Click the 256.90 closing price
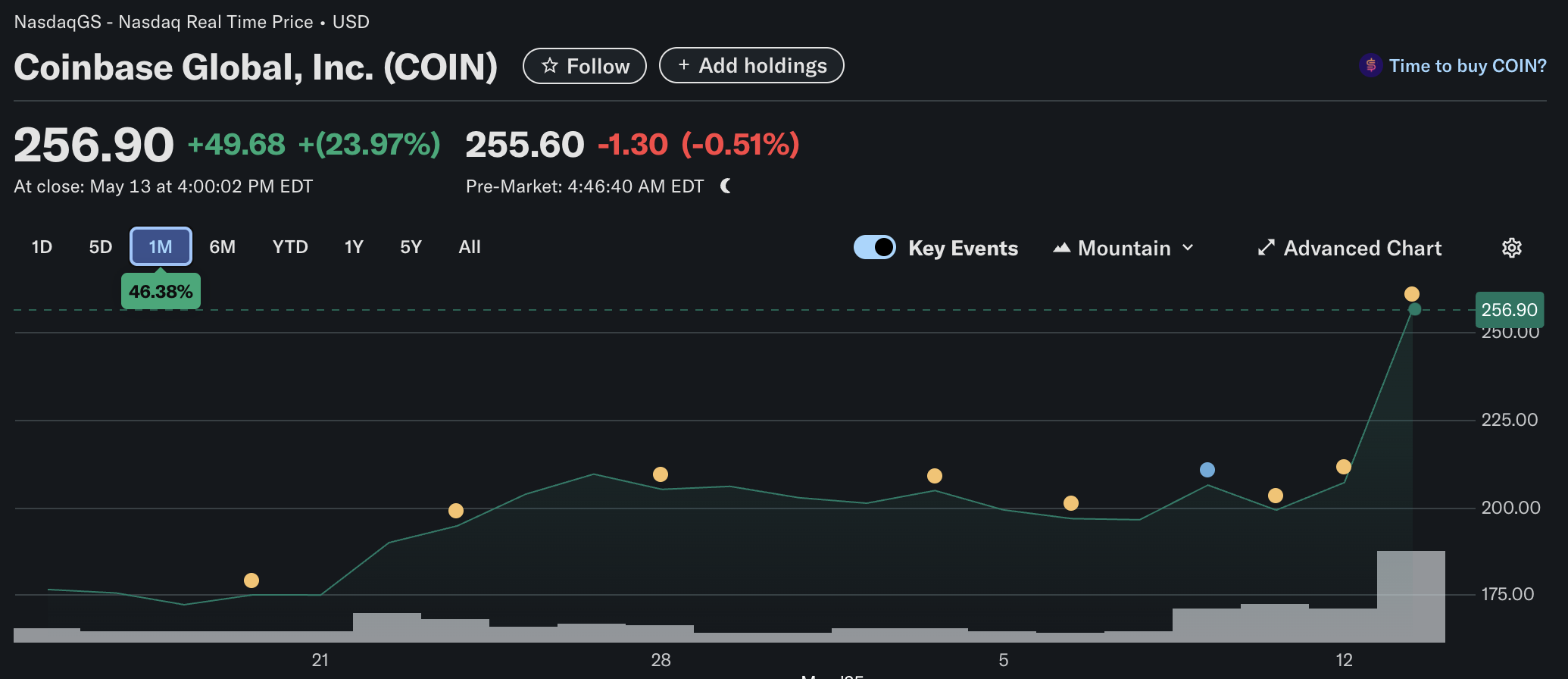The image size is (1568, 679). click(x=94, y=145)
